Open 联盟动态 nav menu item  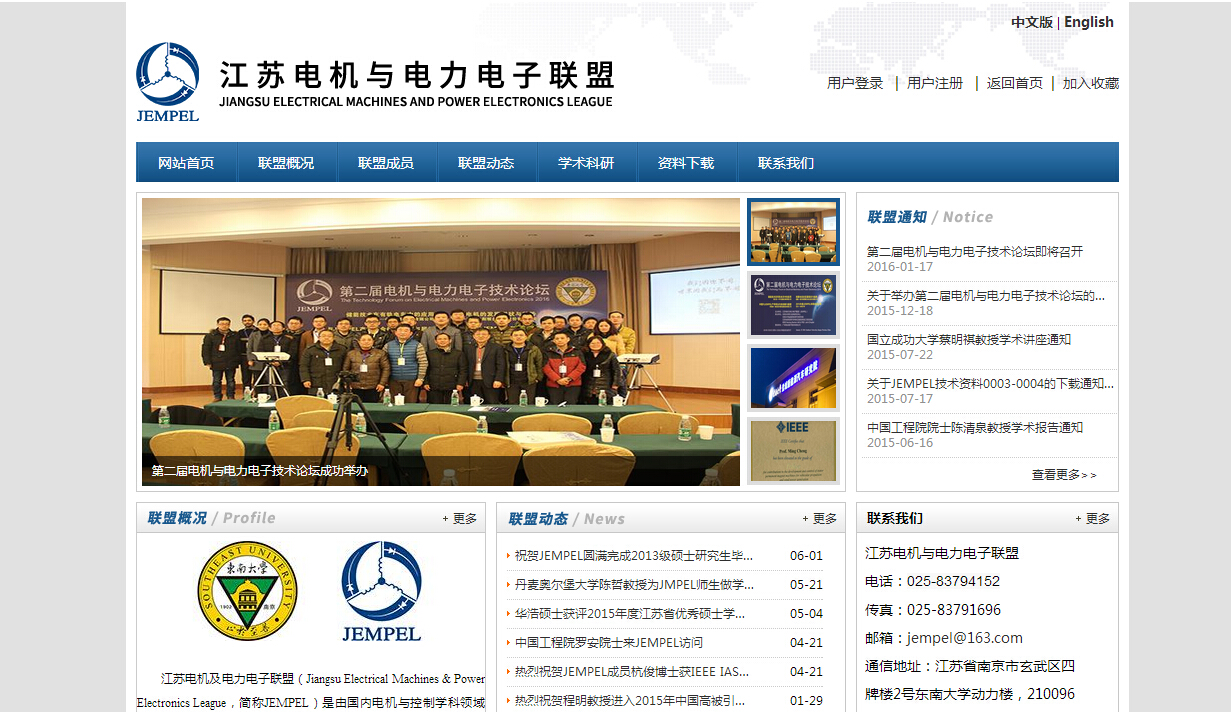(x=486, y=163)
